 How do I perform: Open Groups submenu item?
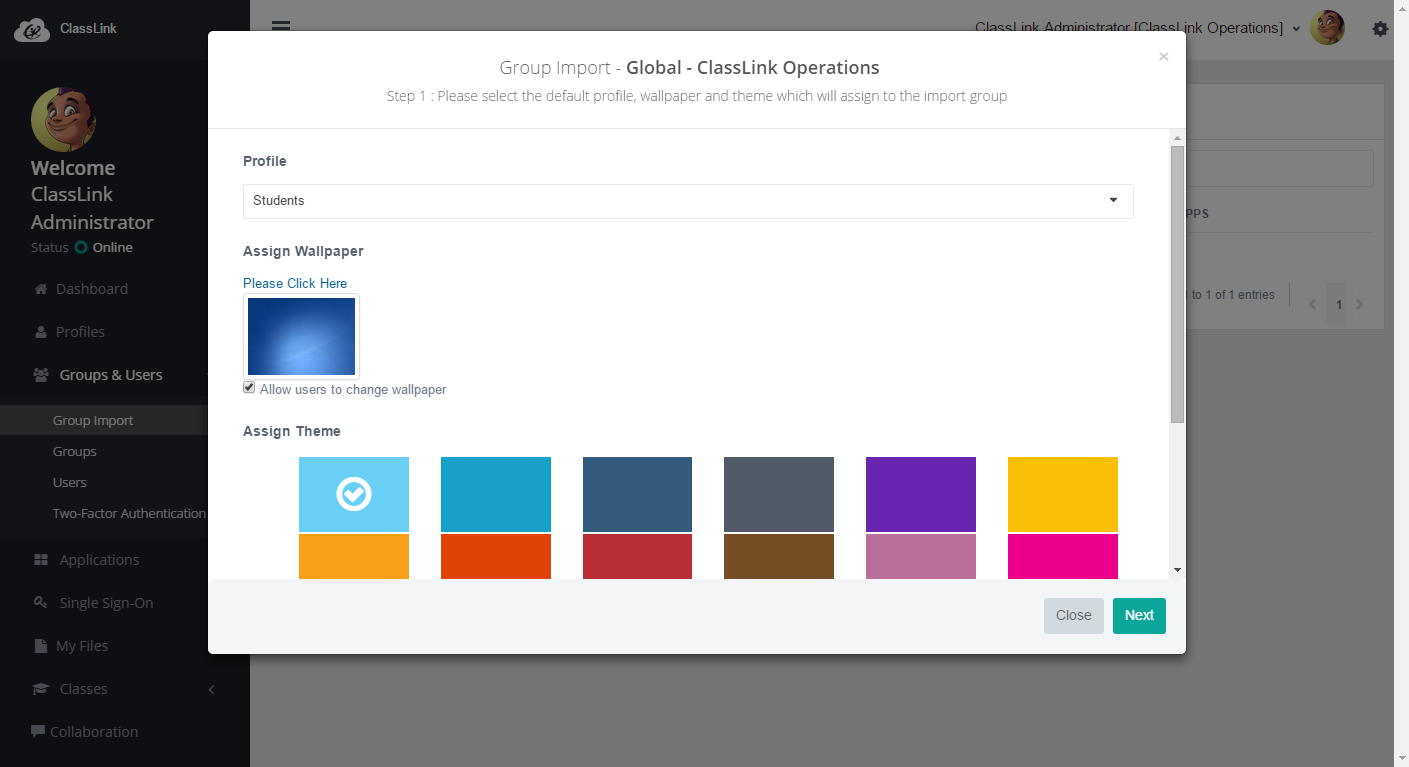[x=75, y=452]
